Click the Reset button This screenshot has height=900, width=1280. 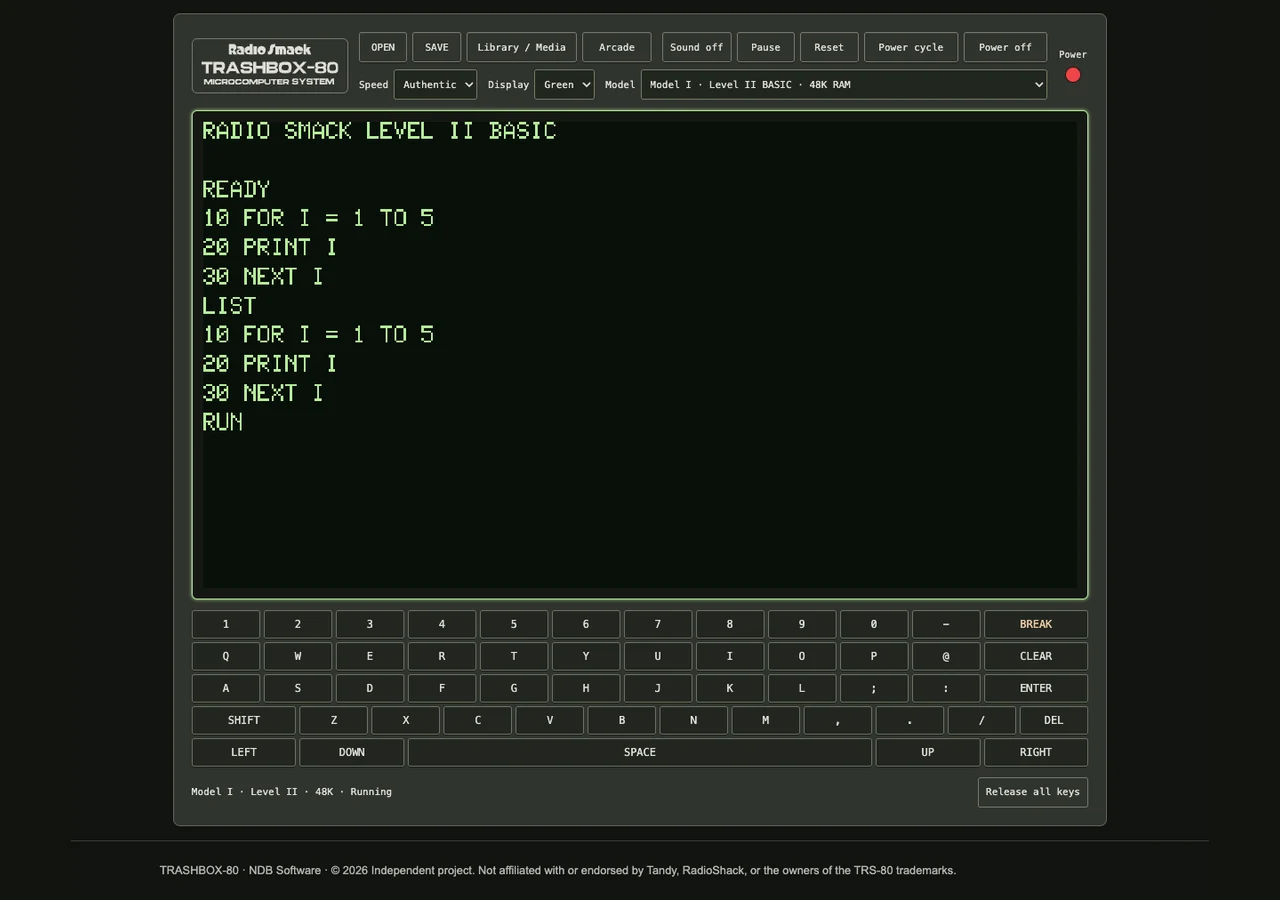point(829,47)
